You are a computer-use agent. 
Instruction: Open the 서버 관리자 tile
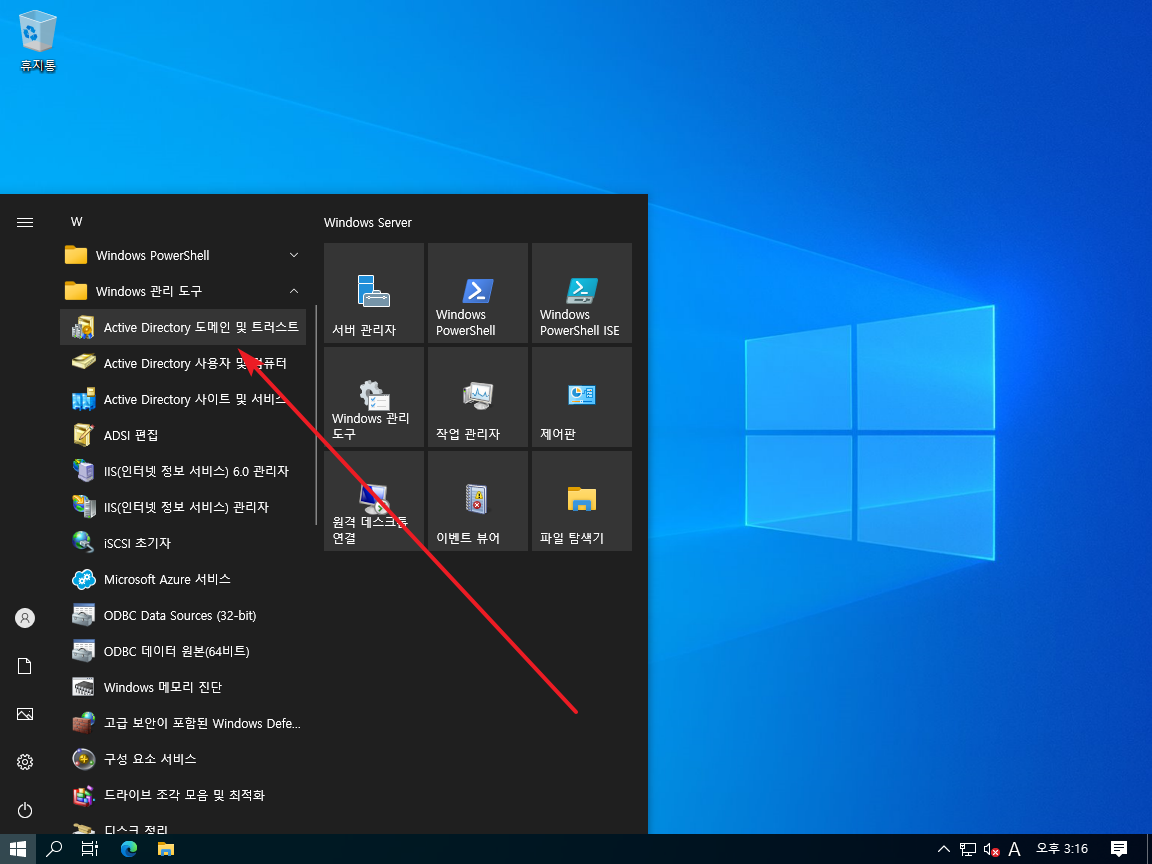[374, 293]
